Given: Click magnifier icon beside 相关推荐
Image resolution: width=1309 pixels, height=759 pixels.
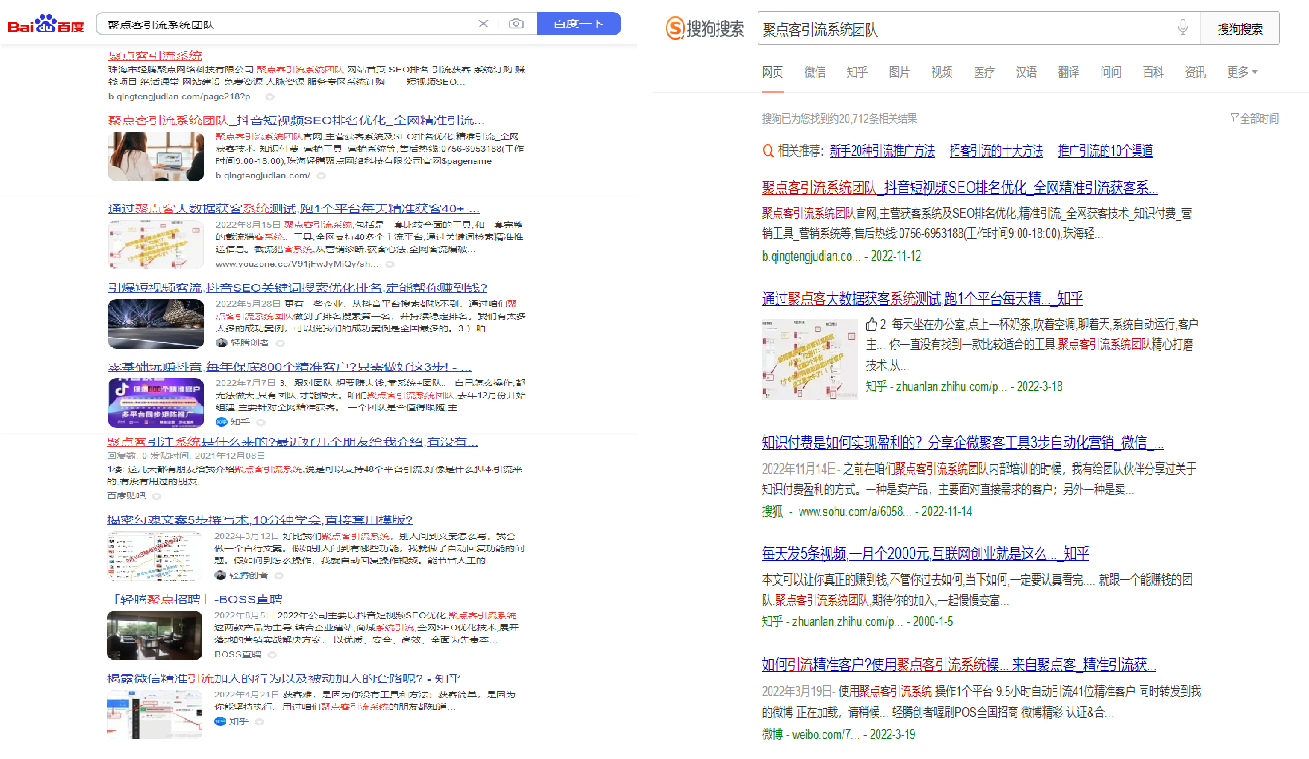Looking at the screenshot, I should 768,151.
